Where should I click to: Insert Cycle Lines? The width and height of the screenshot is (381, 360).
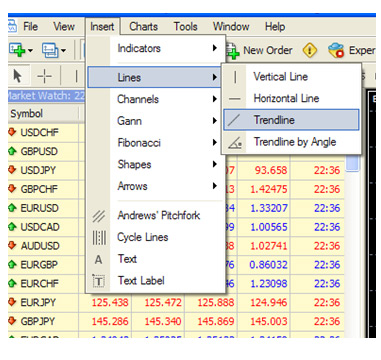(155, 237)
